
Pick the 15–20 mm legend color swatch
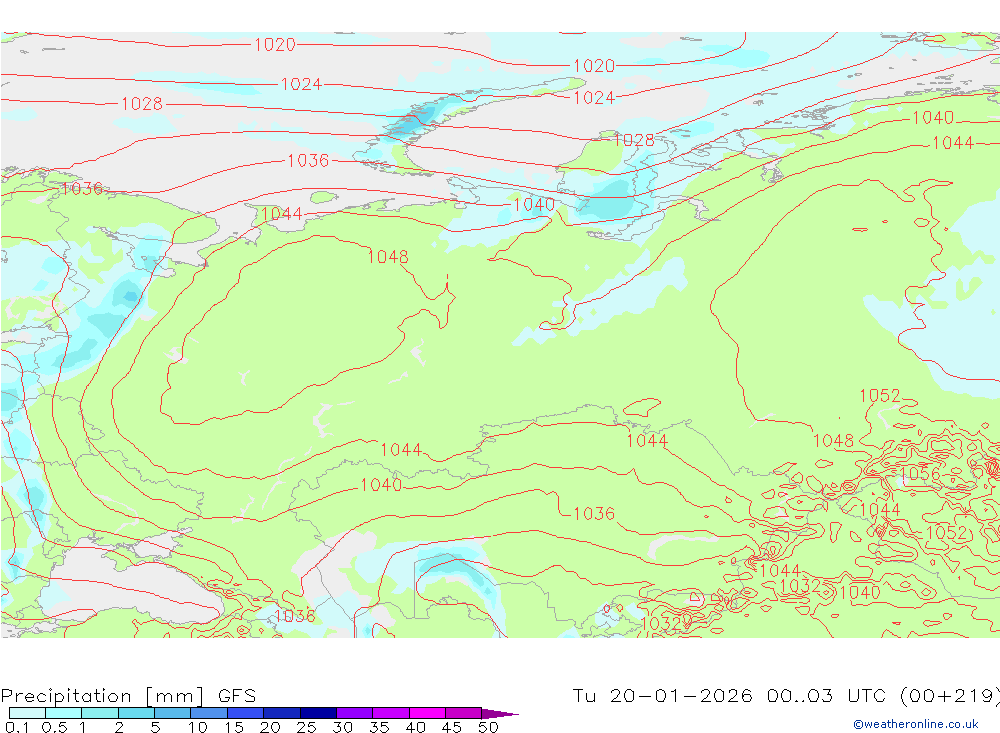245,713
